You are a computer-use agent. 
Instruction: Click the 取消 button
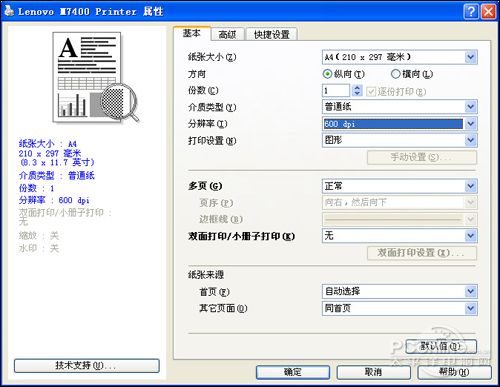pos(373,372)
